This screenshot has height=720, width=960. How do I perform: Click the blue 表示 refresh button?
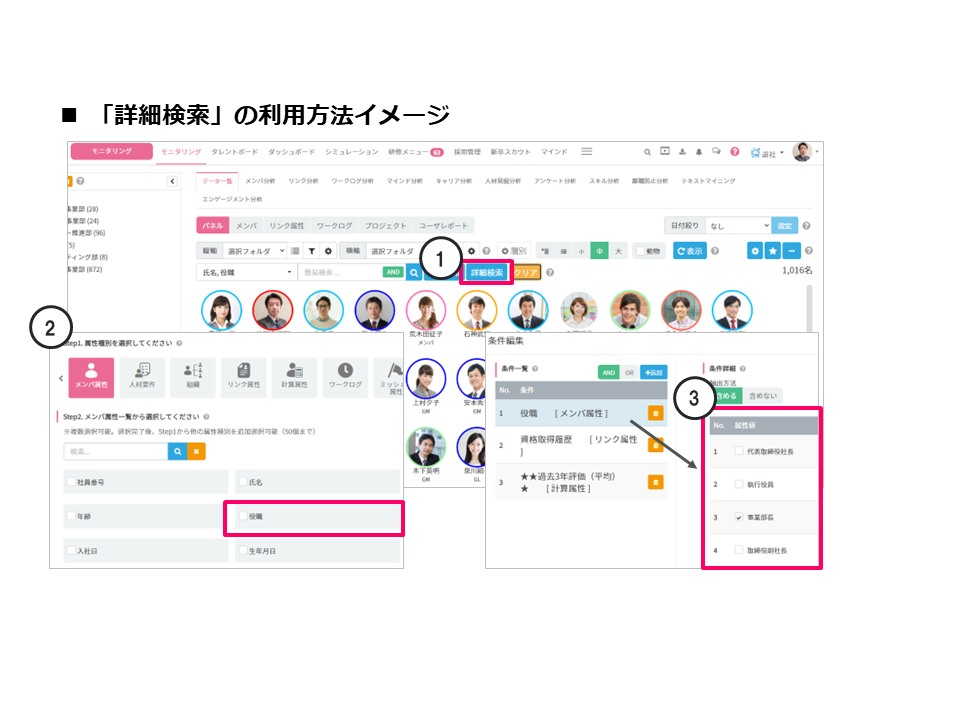[x=689, y=251]
